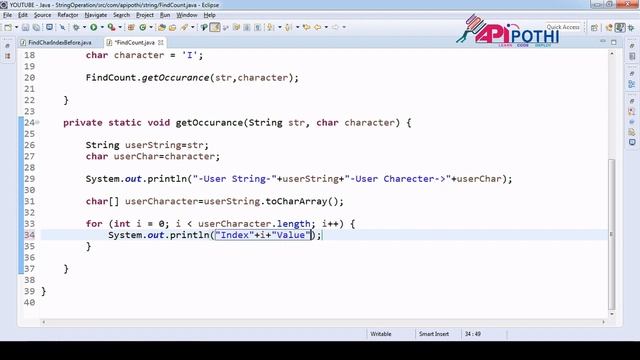The height and width of the screenshot is (360, 640).
Task: Open Forward history dropdown arrow
Action: click(x=344, y=27)
